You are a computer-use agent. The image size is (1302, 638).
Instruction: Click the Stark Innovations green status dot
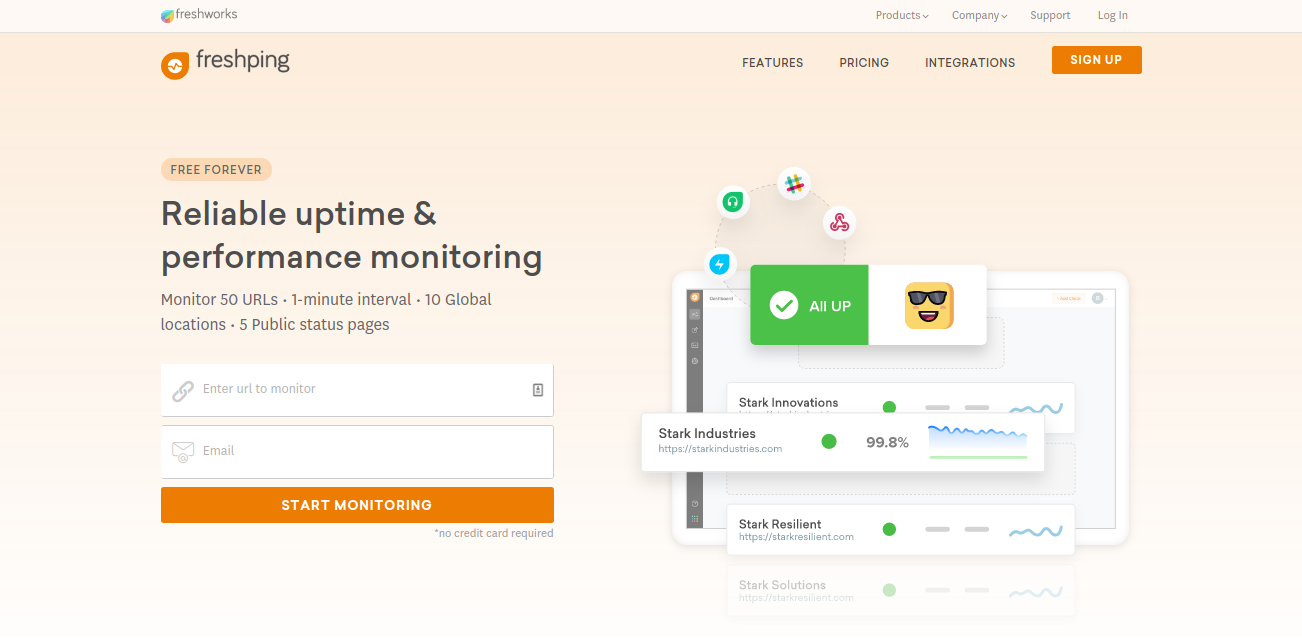coord(889,407)
